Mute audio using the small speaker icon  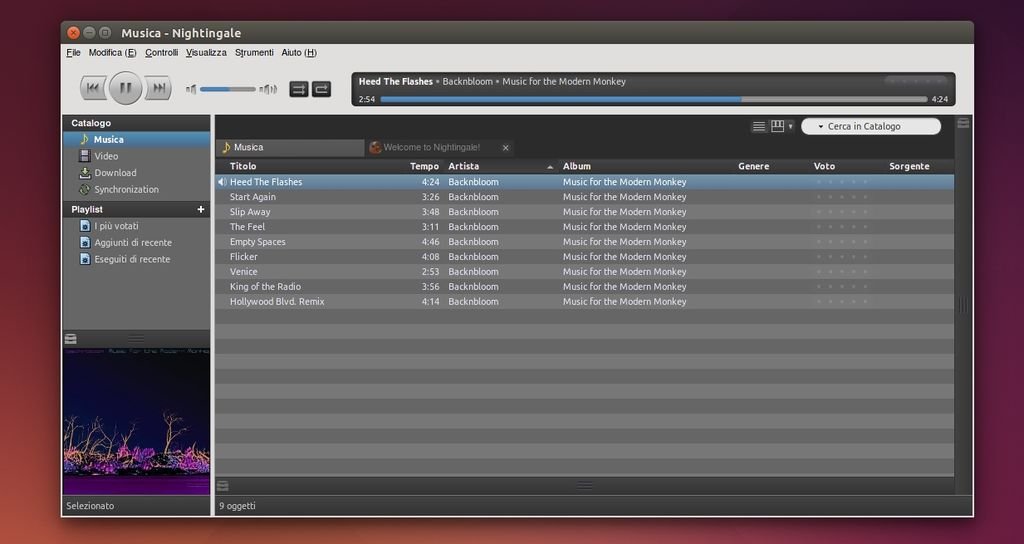(x=191, y=90)
